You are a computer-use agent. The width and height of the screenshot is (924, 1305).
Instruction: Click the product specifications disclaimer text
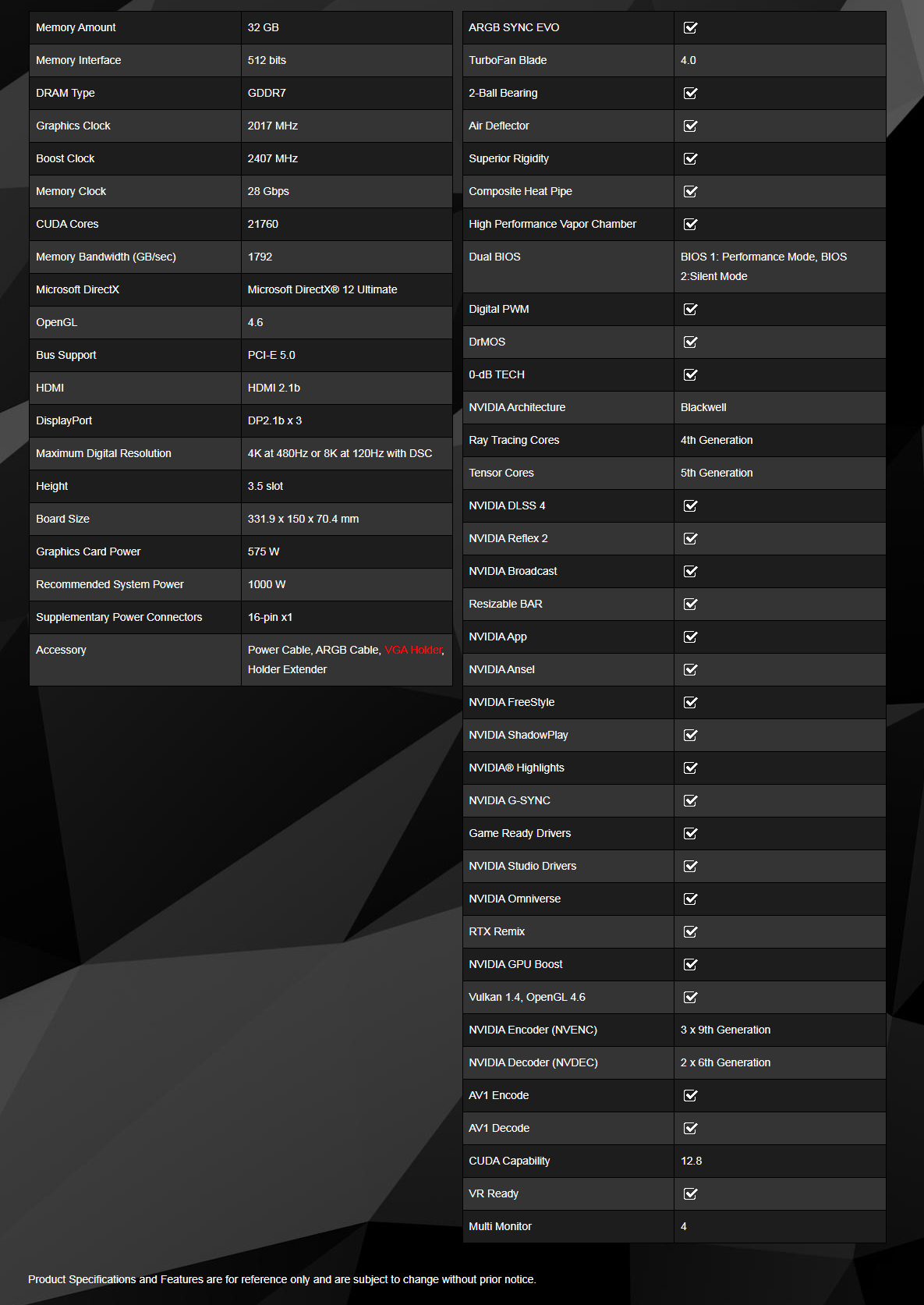pos(281,1279)
